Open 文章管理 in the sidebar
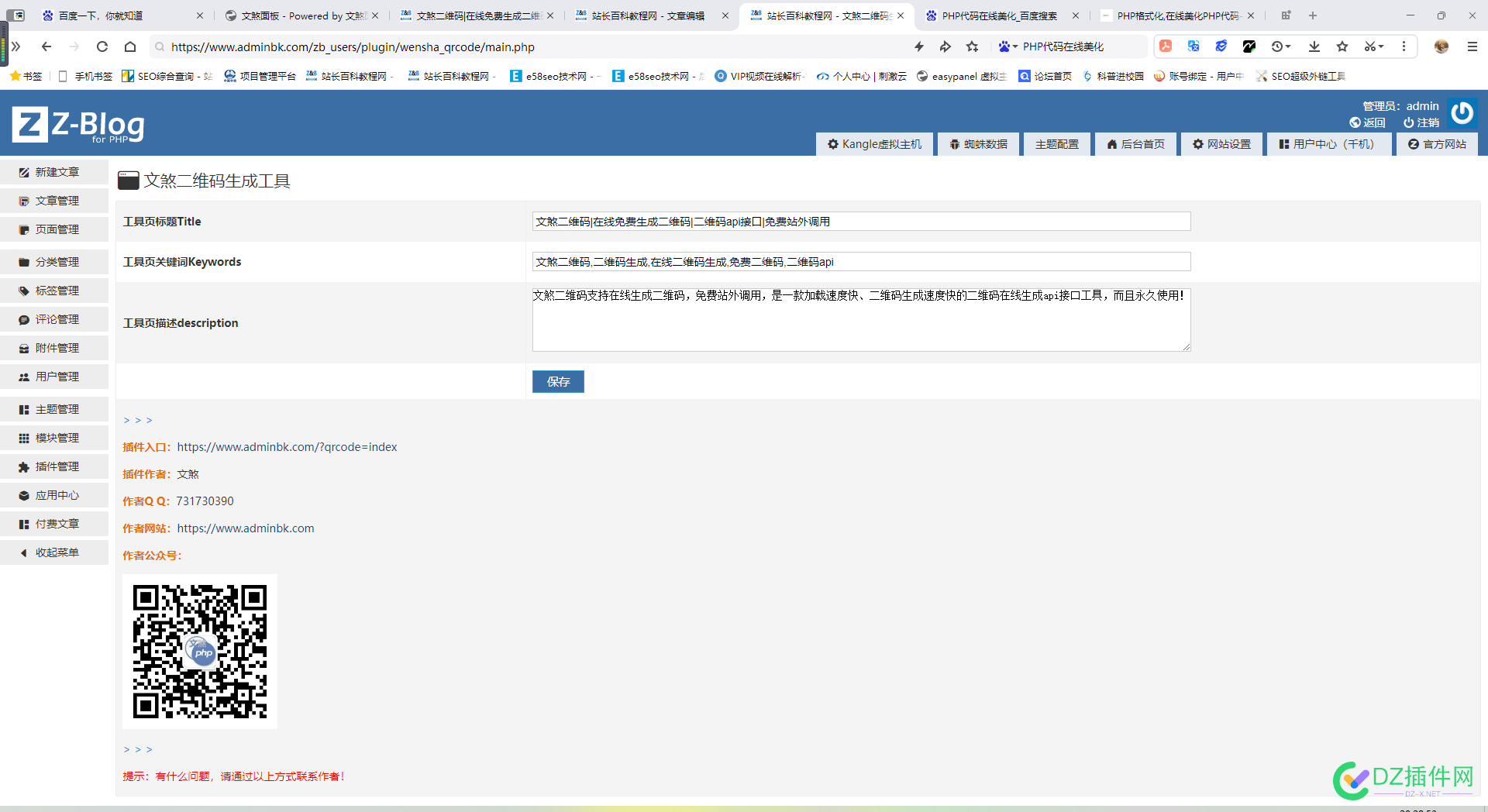Screen dimensions: 1488x812 [54, 201]
